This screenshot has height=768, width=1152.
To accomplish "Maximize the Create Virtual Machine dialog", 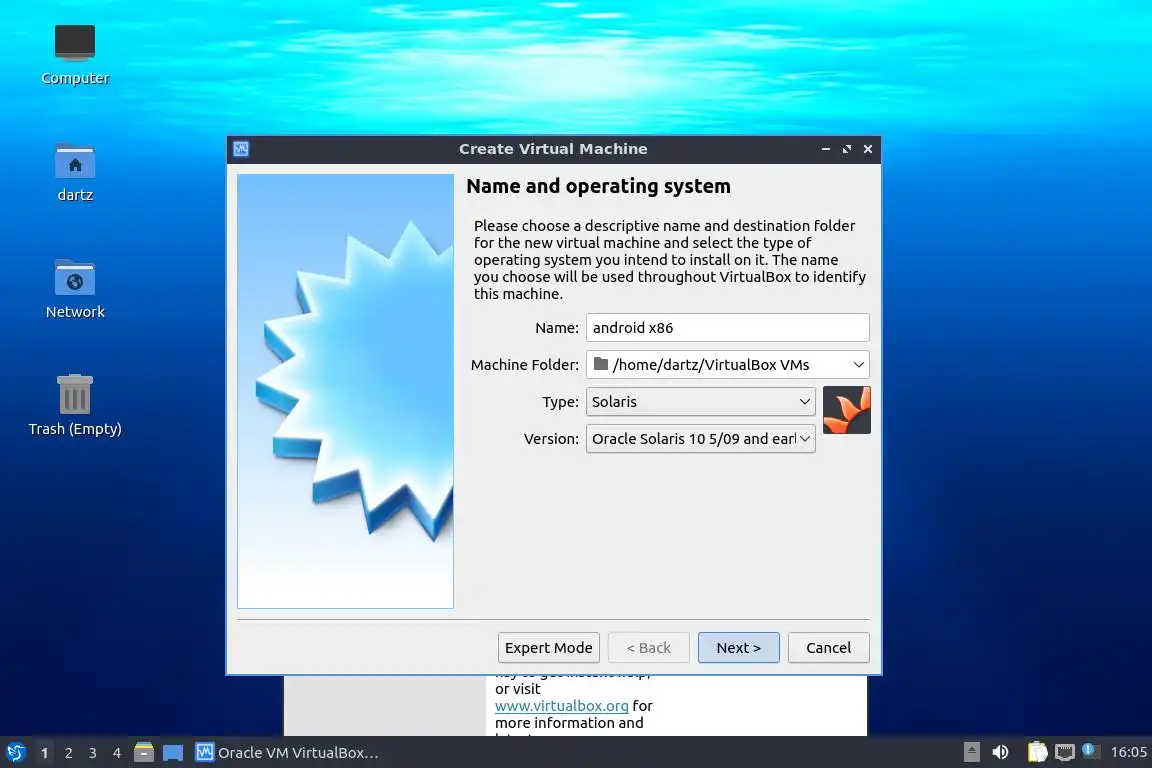I will tap(847, 149).
